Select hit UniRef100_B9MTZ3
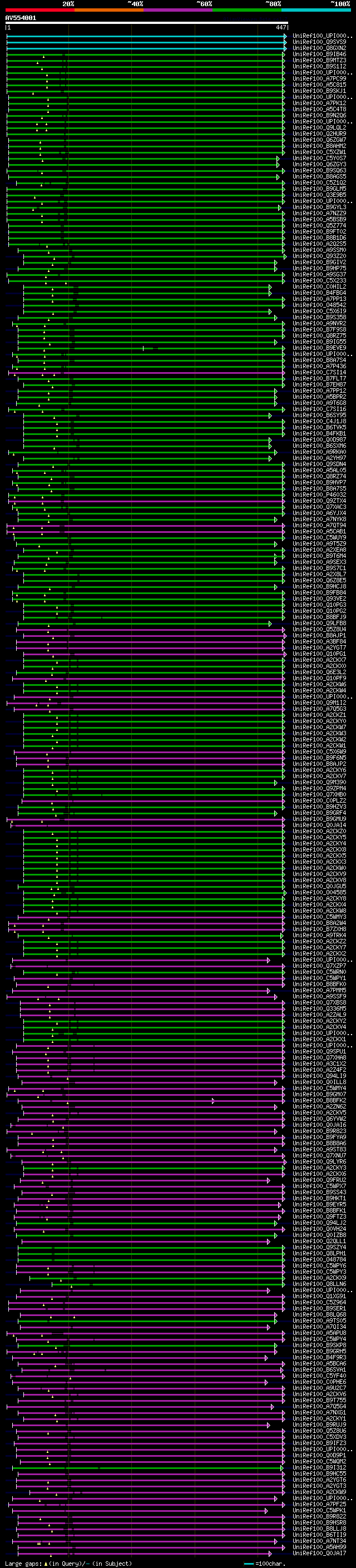Screen dimensions: 356x1568 tap(319, 60)
